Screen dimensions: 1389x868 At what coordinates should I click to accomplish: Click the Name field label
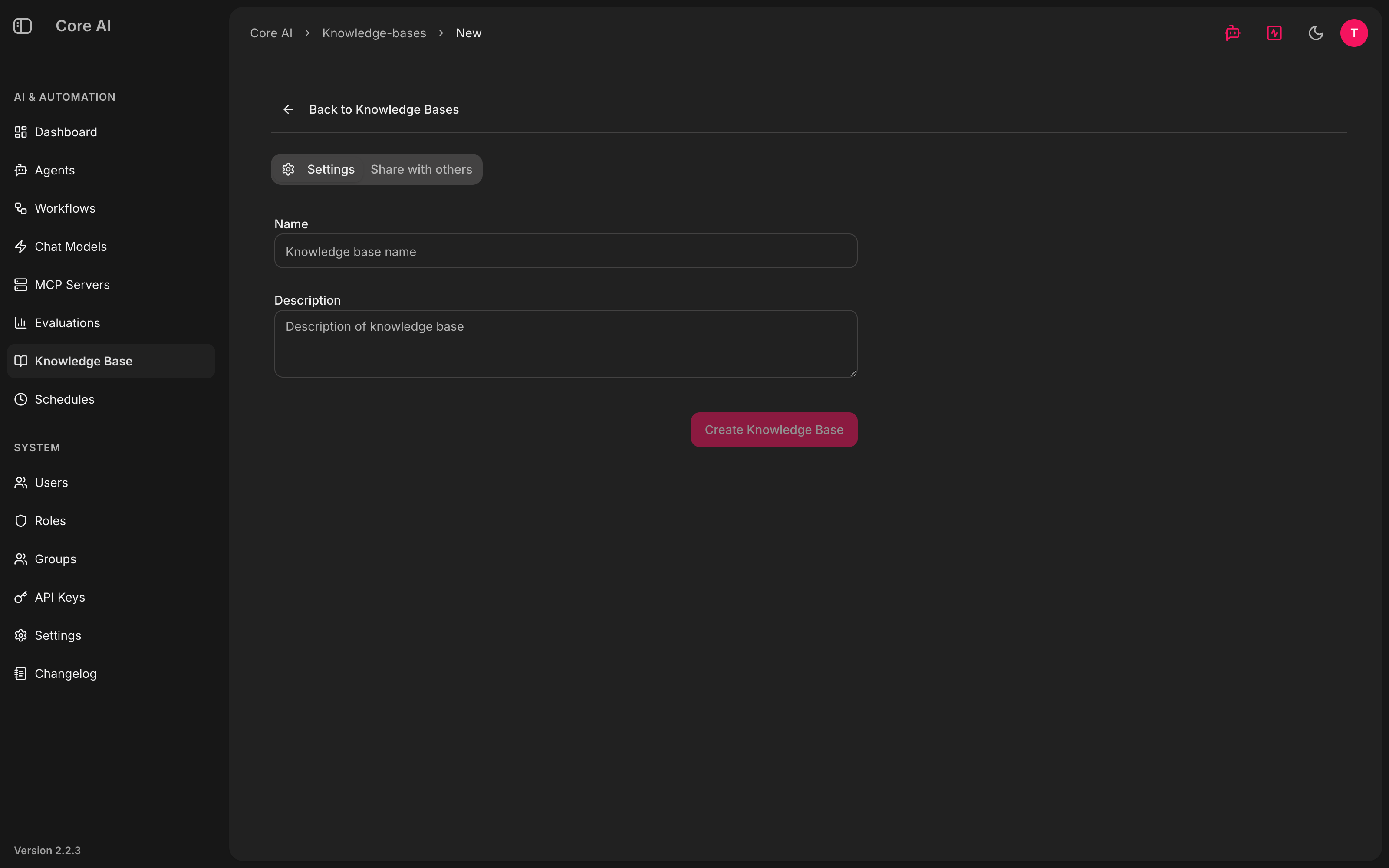pyautogui.click(x=291, y=224)
